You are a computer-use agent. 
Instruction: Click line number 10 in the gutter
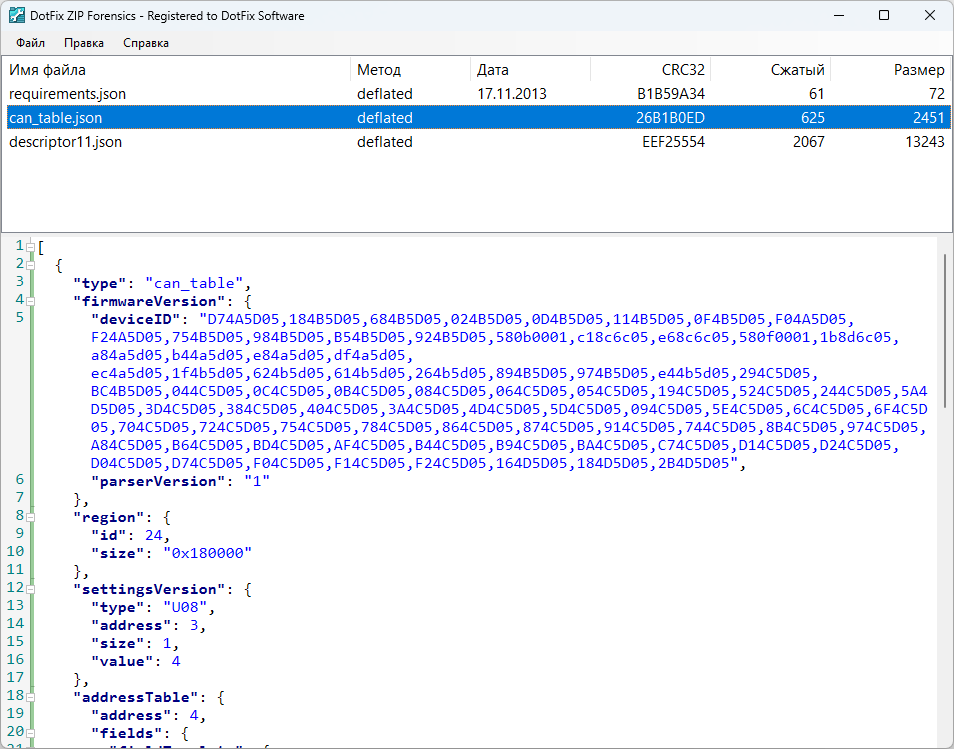(x=16, y=551)
